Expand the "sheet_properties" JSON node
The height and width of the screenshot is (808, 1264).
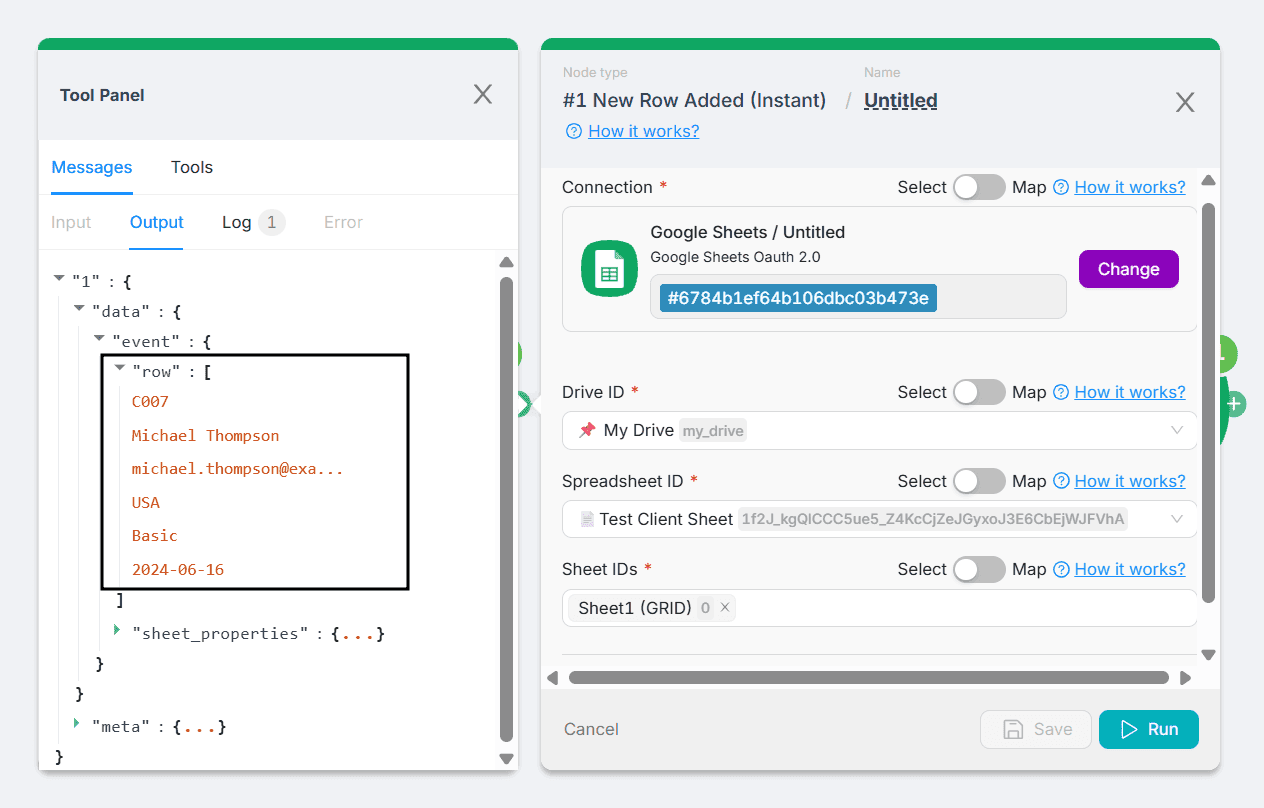click(118, 629)
